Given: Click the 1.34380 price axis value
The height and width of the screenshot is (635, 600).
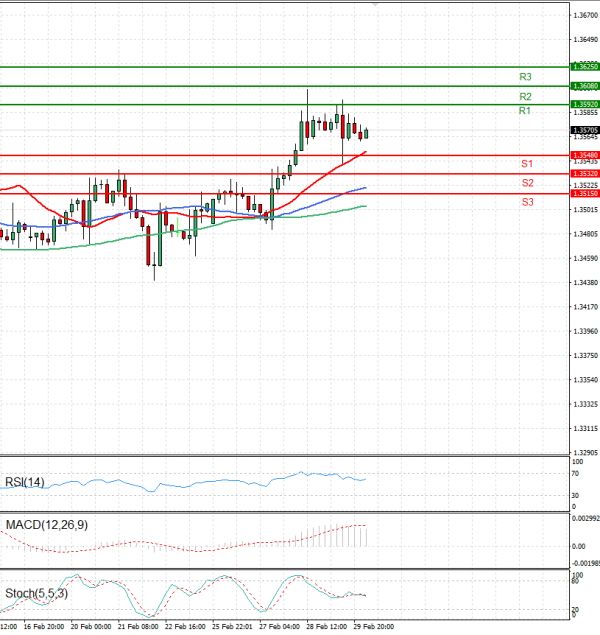Looking at the screenshot, I should [586, 283].
